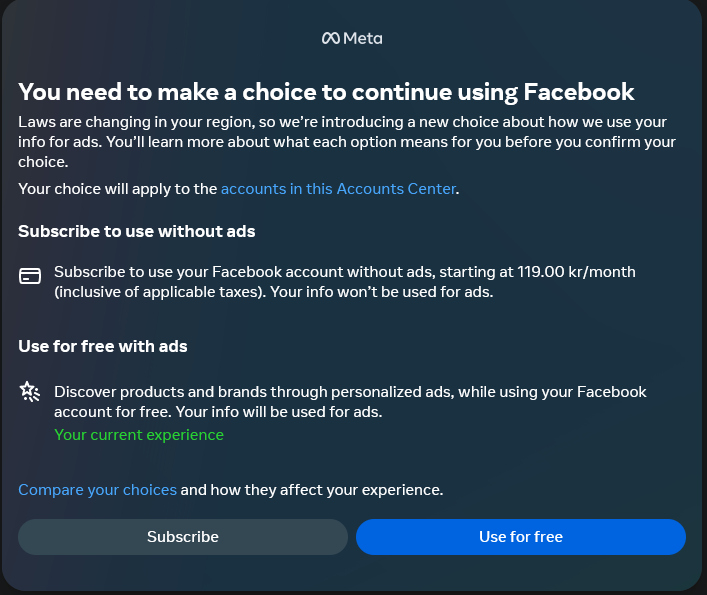Click the credit card subscription icon
The image size is (707, 595).
click(x=30, y=276)
